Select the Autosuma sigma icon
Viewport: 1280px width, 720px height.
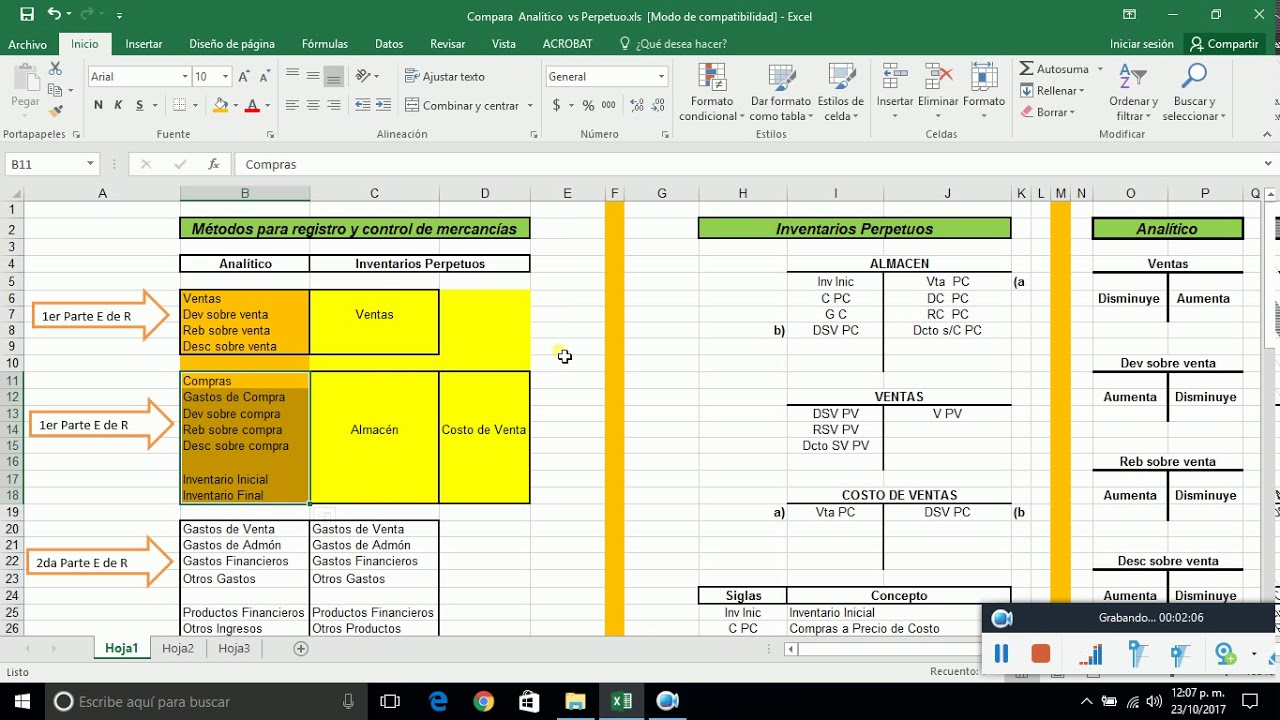click(x=1027, y=69)
